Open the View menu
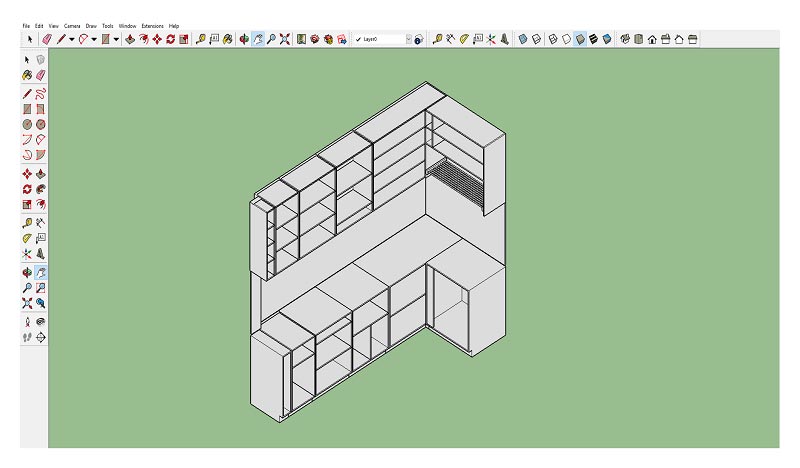This screenshot has height=468, width=800. [54, 26]
